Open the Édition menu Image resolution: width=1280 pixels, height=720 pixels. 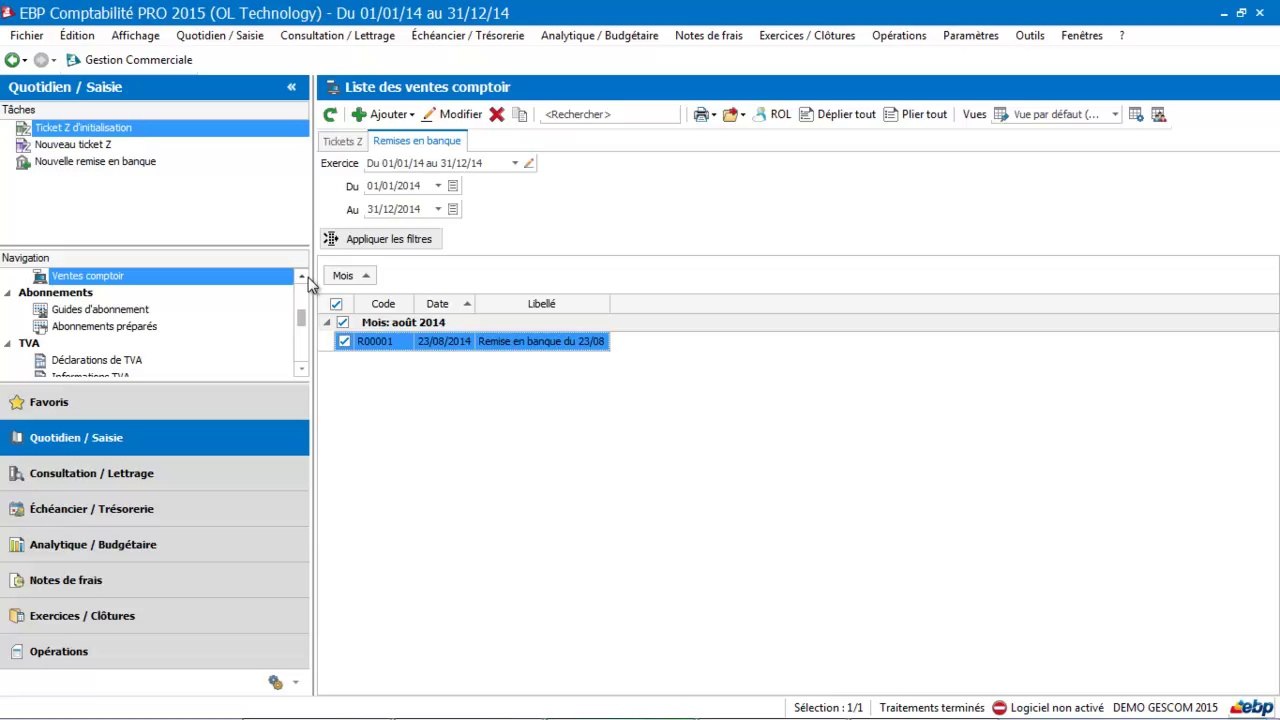tap(77, 36)
